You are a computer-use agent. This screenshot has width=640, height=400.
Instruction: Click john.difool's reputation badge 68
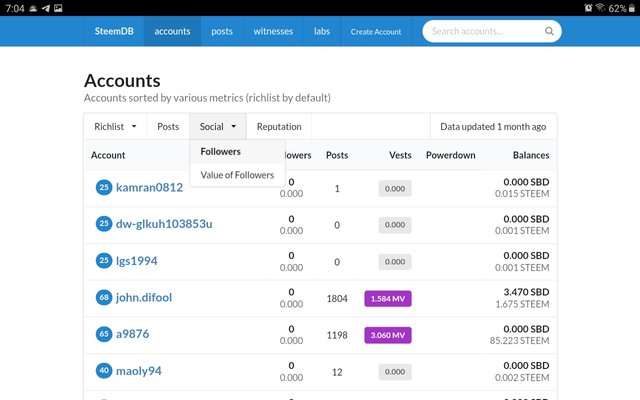(x=103, y=297)
